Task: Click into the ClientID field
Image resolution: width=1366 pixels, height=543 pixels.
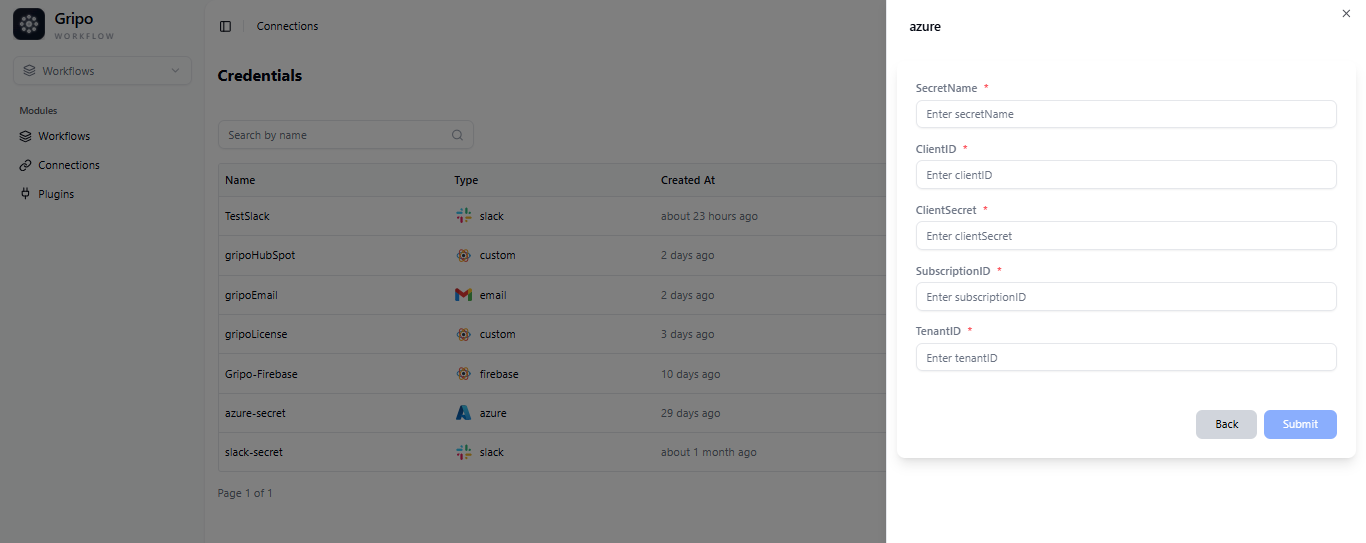Action: (1125, 175)
